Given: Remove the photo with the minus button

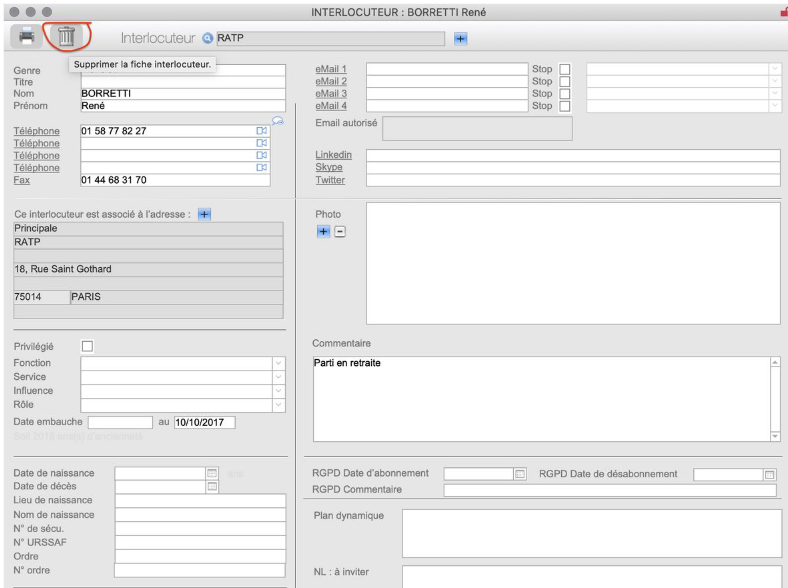Looking at the screenshot, I should point(340,232).
